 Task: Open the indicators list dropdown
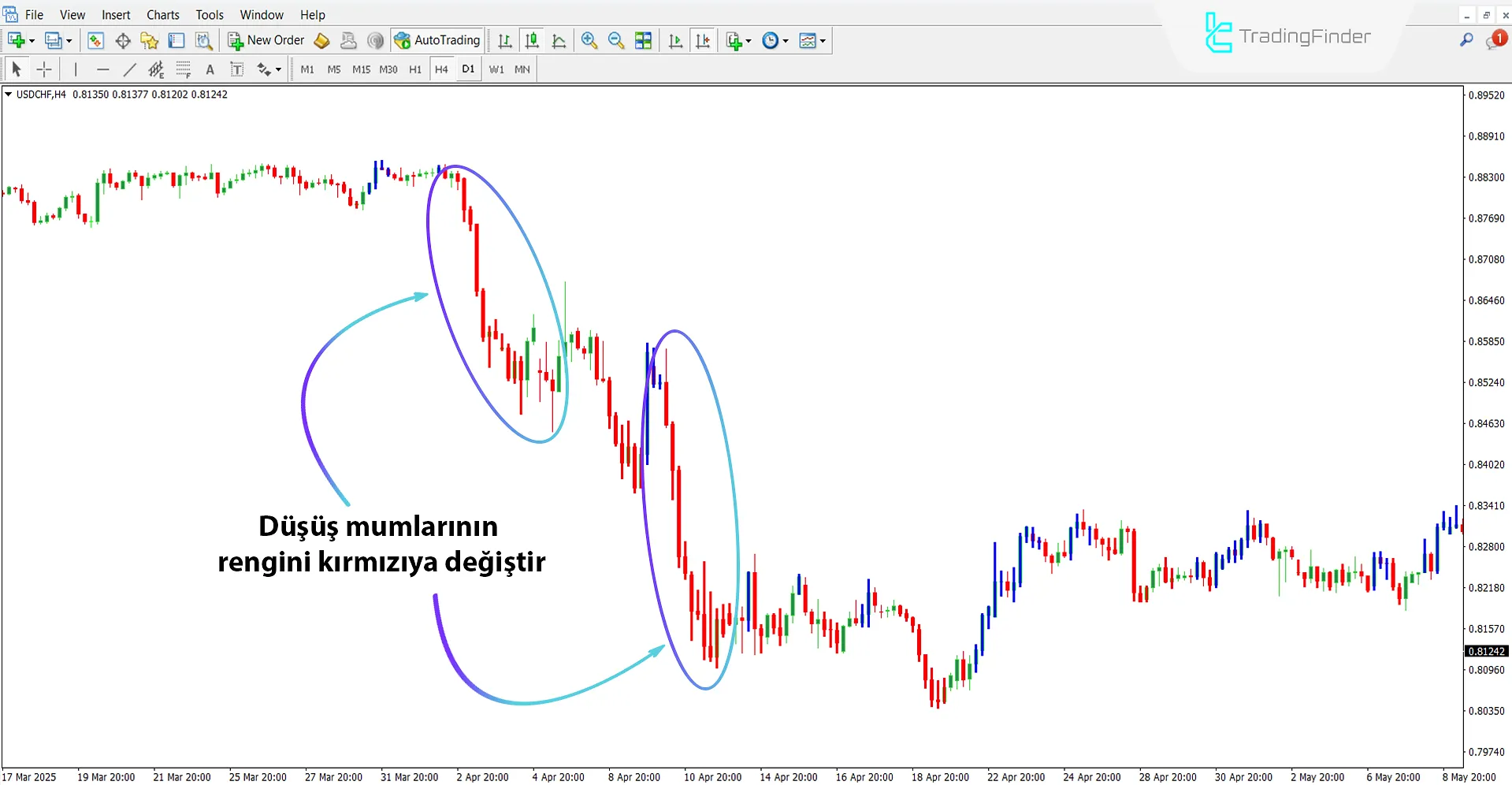point(749,41)
